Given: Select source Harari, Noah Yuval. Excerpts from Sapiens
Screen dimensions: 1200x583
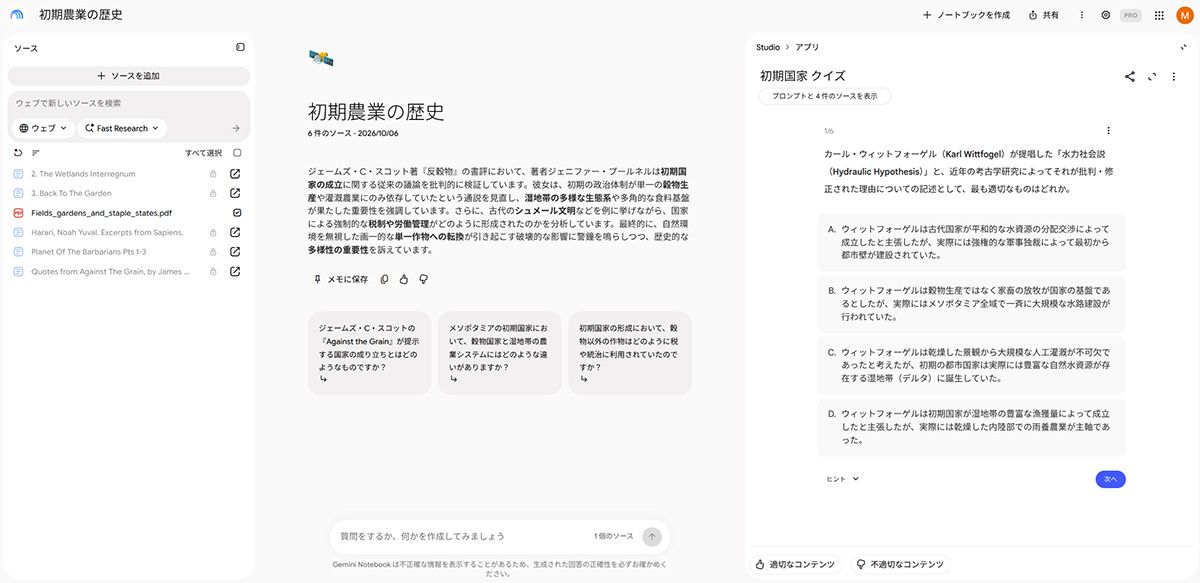Looking at the screenshot, I should (x=109, y=232).
